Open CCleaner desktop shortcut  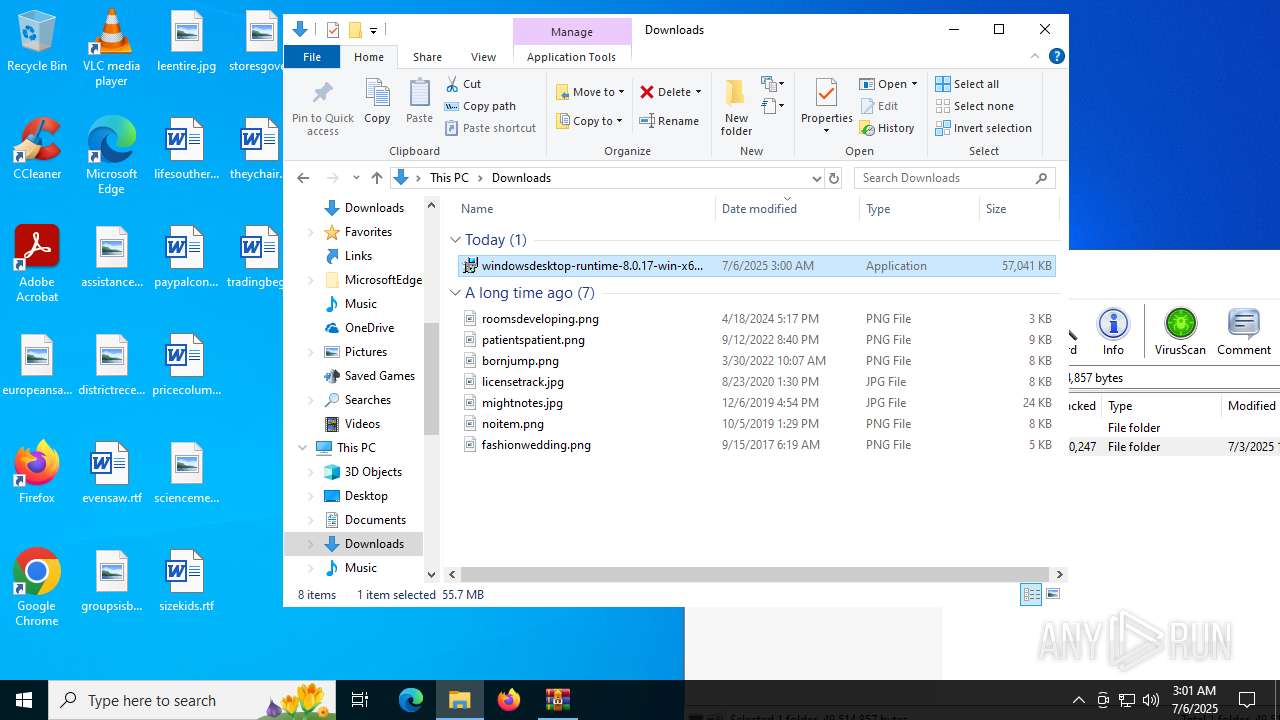[37, 149]
